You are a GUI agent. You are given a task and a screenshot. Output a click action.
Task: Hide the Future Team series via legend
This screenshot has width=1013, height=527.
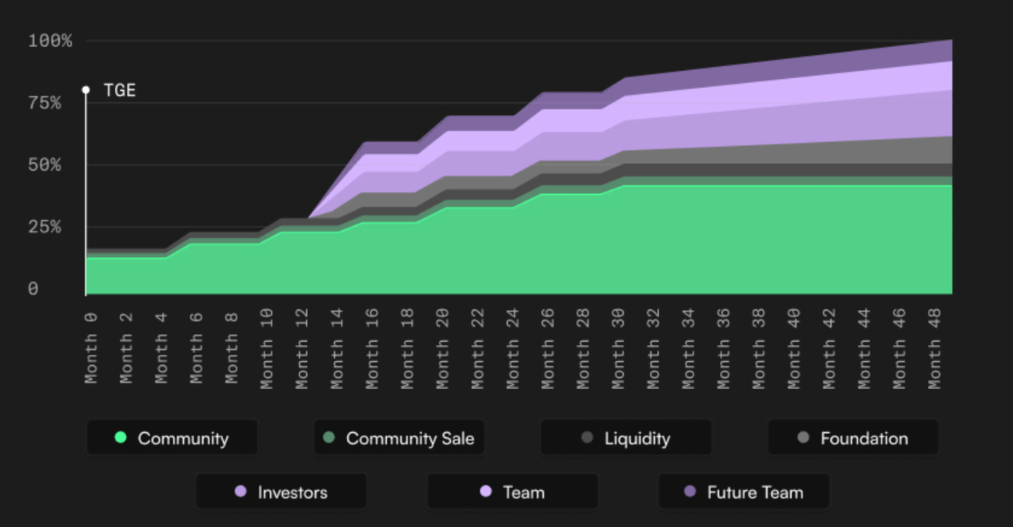(744, 492)
